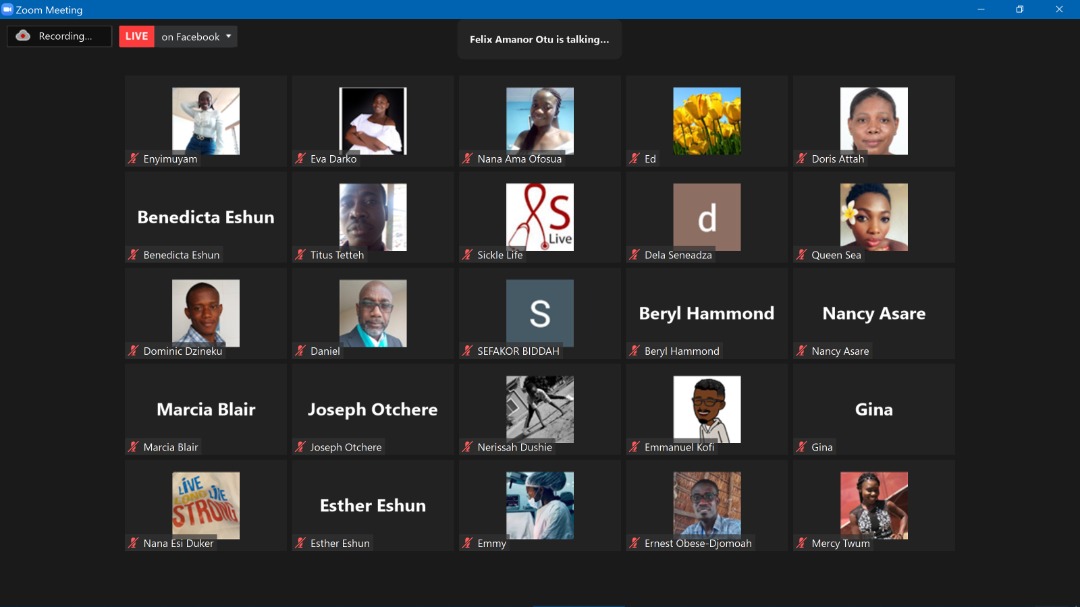Click muted mic icon beside Emmanuel Kofi

(x=634, y=447)
